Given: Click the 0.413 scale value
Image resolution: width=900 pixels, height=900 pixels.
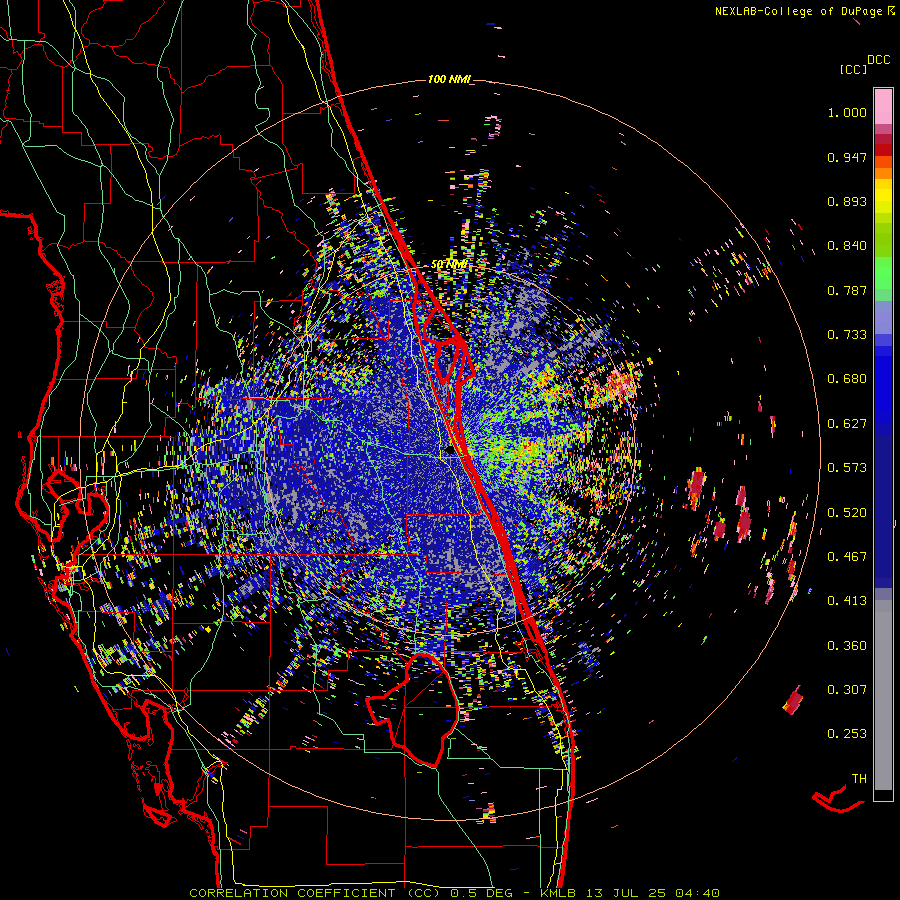Looking at the screenshot, I should tap(847, 601).
